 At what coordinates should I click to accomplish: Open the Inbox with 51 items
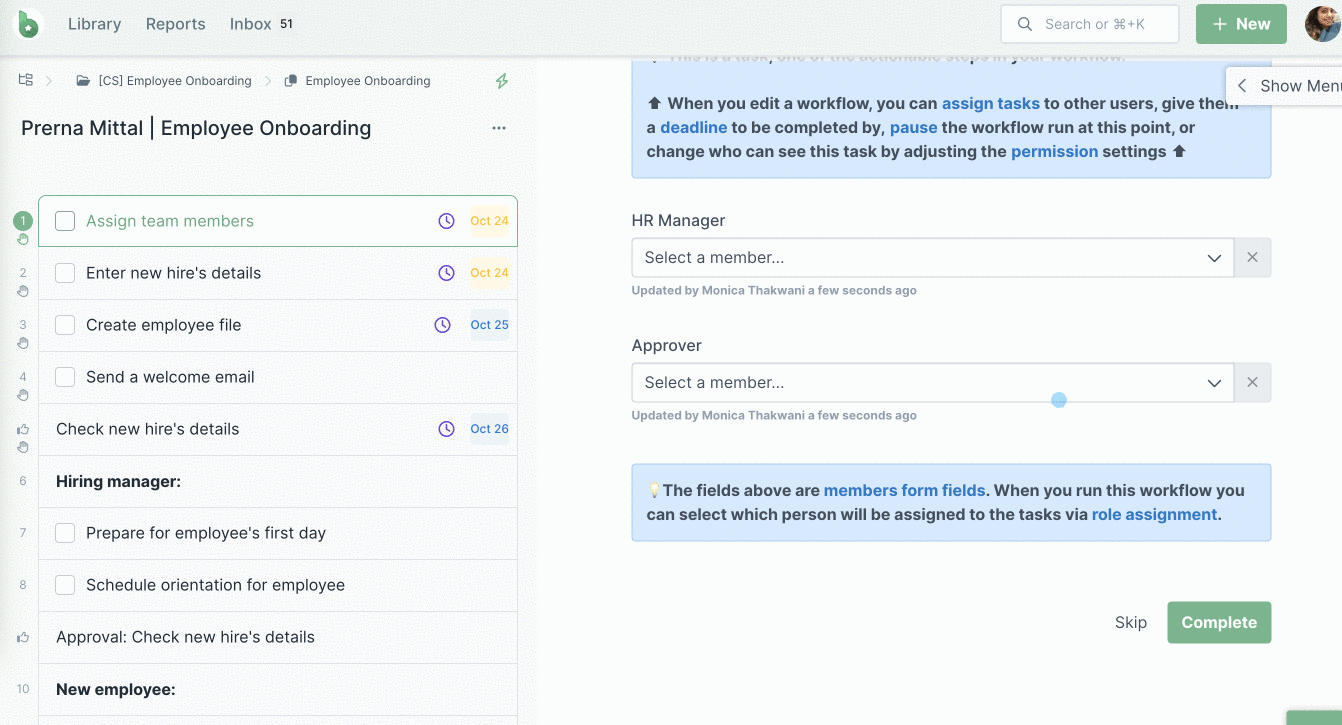point(261,24)
